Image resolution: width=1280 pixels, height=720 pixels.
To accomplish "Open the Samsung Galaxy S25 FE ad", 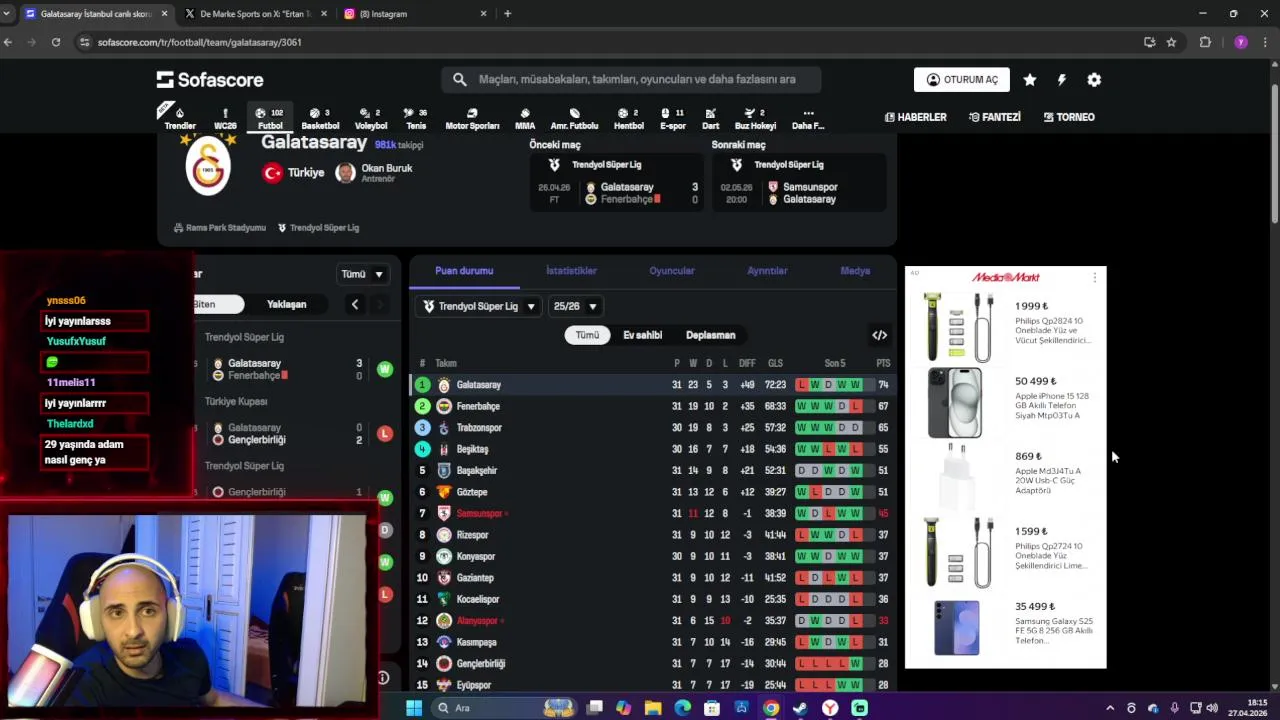I will coord(1006,628).
